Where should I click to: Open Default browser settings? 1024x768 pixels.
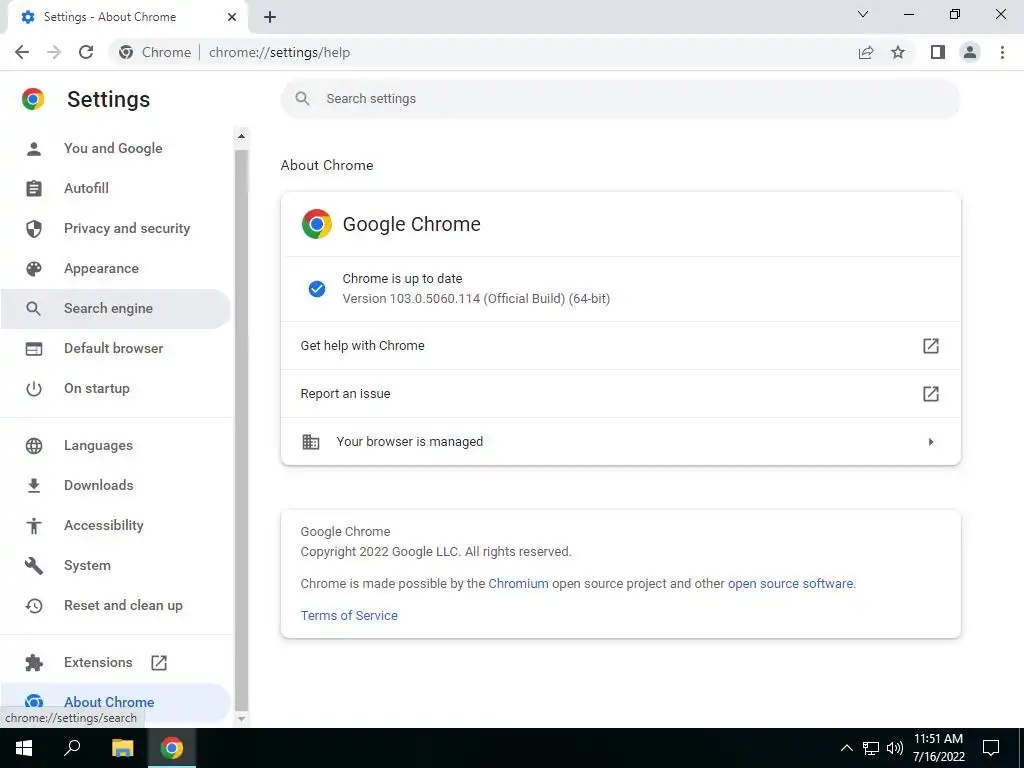click(116, 348)
